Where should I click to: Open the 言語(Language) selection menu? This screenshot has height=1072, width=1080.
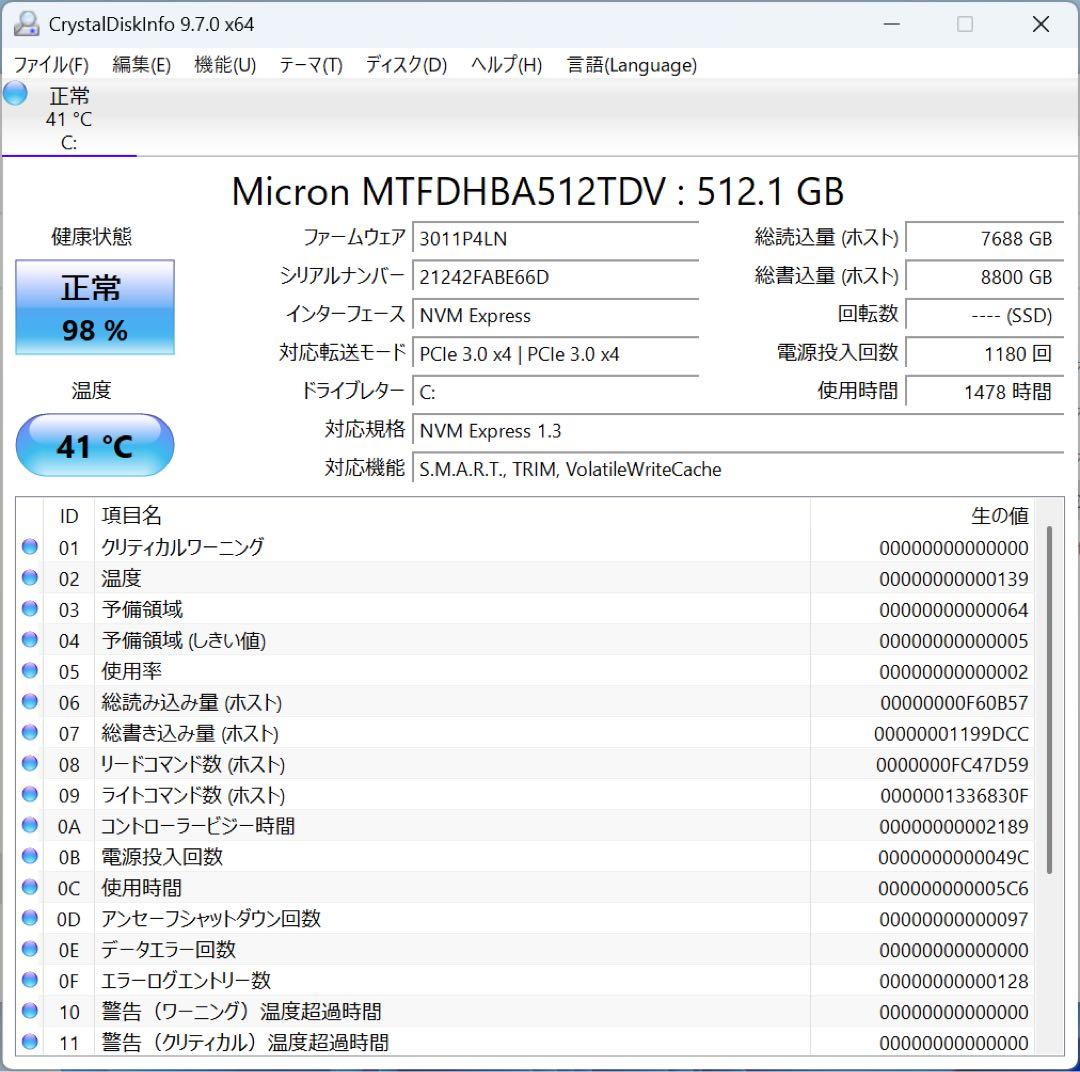point(631,65)
